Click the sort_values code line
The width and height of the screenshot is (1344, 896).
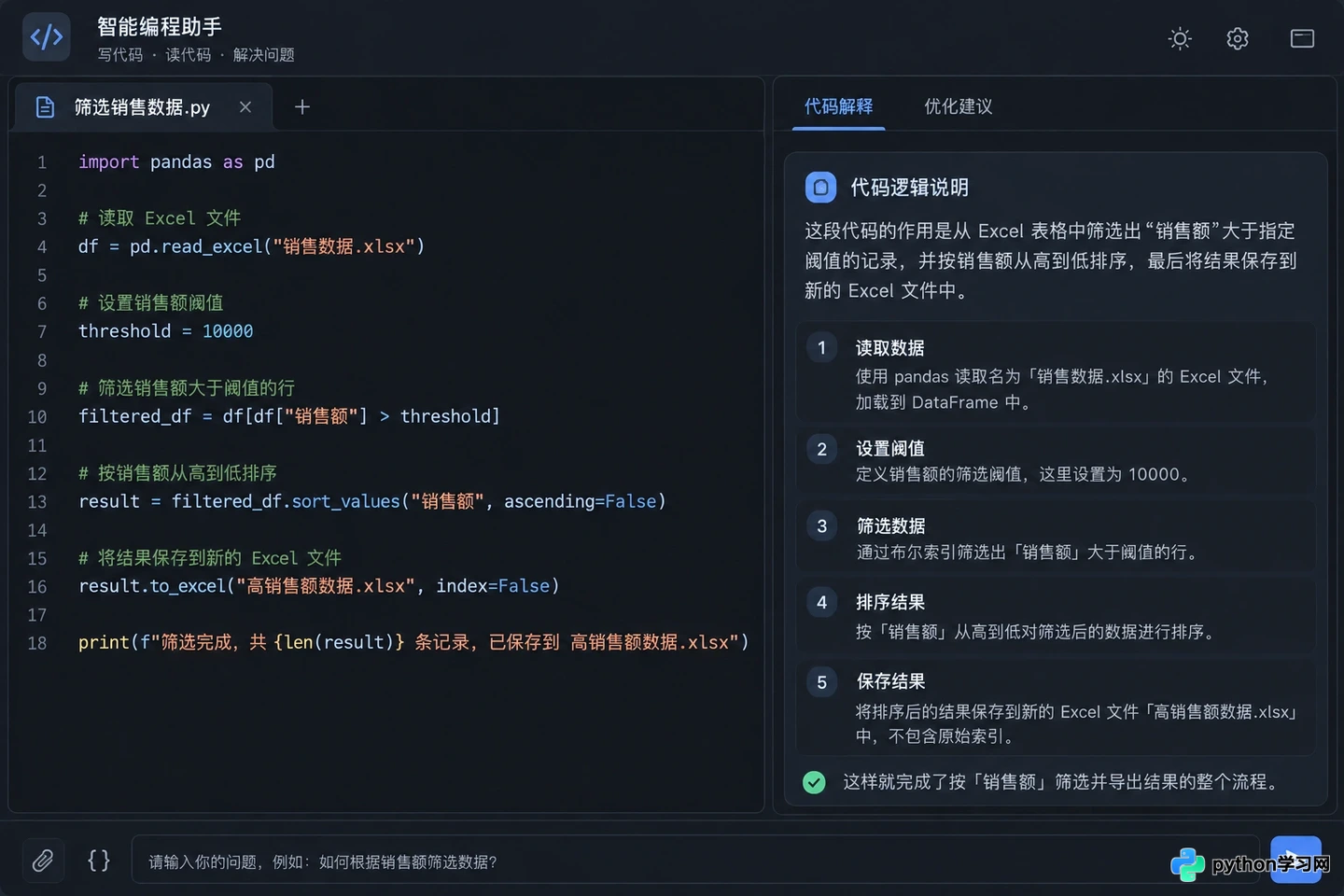pyautogui.click(x=372, y=501)
